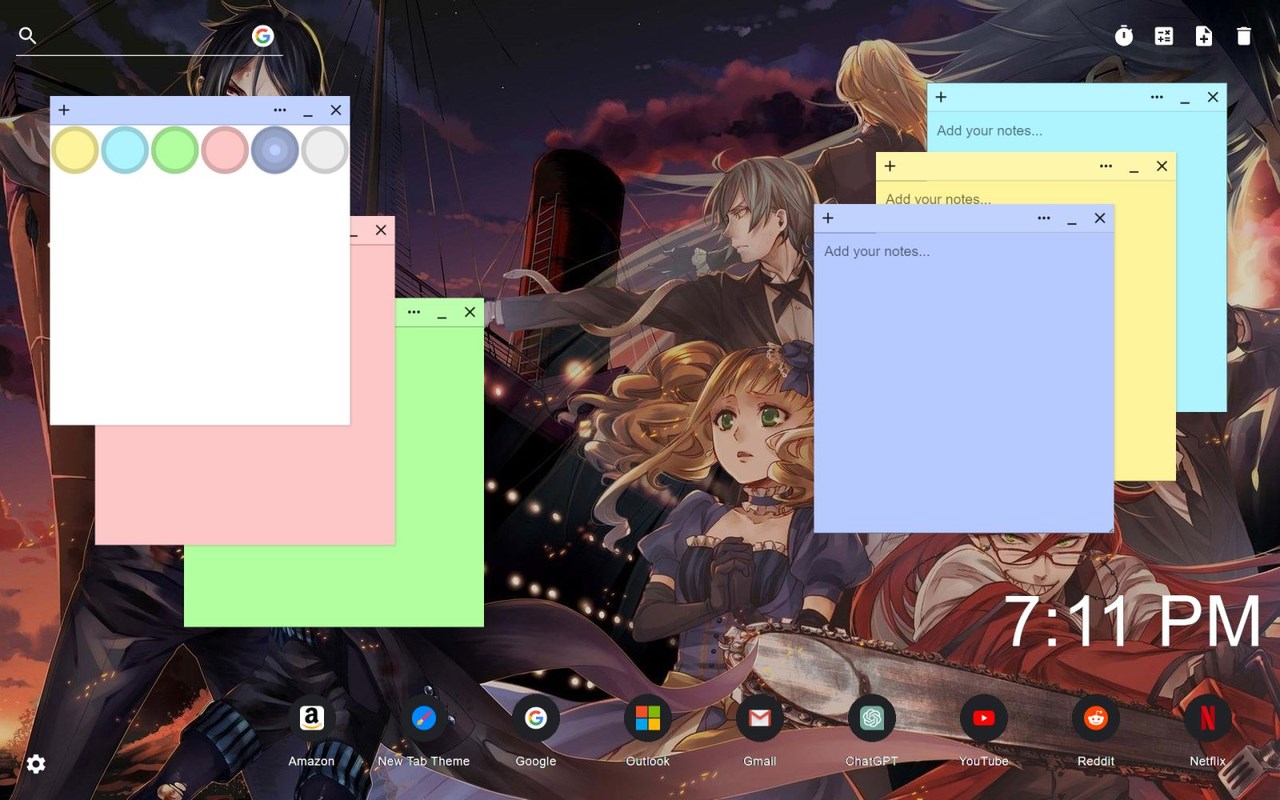Screen dimensions: 1280x800
Task: Launch the New Tab Theme shortcut
Action: (x=424, y=718)
